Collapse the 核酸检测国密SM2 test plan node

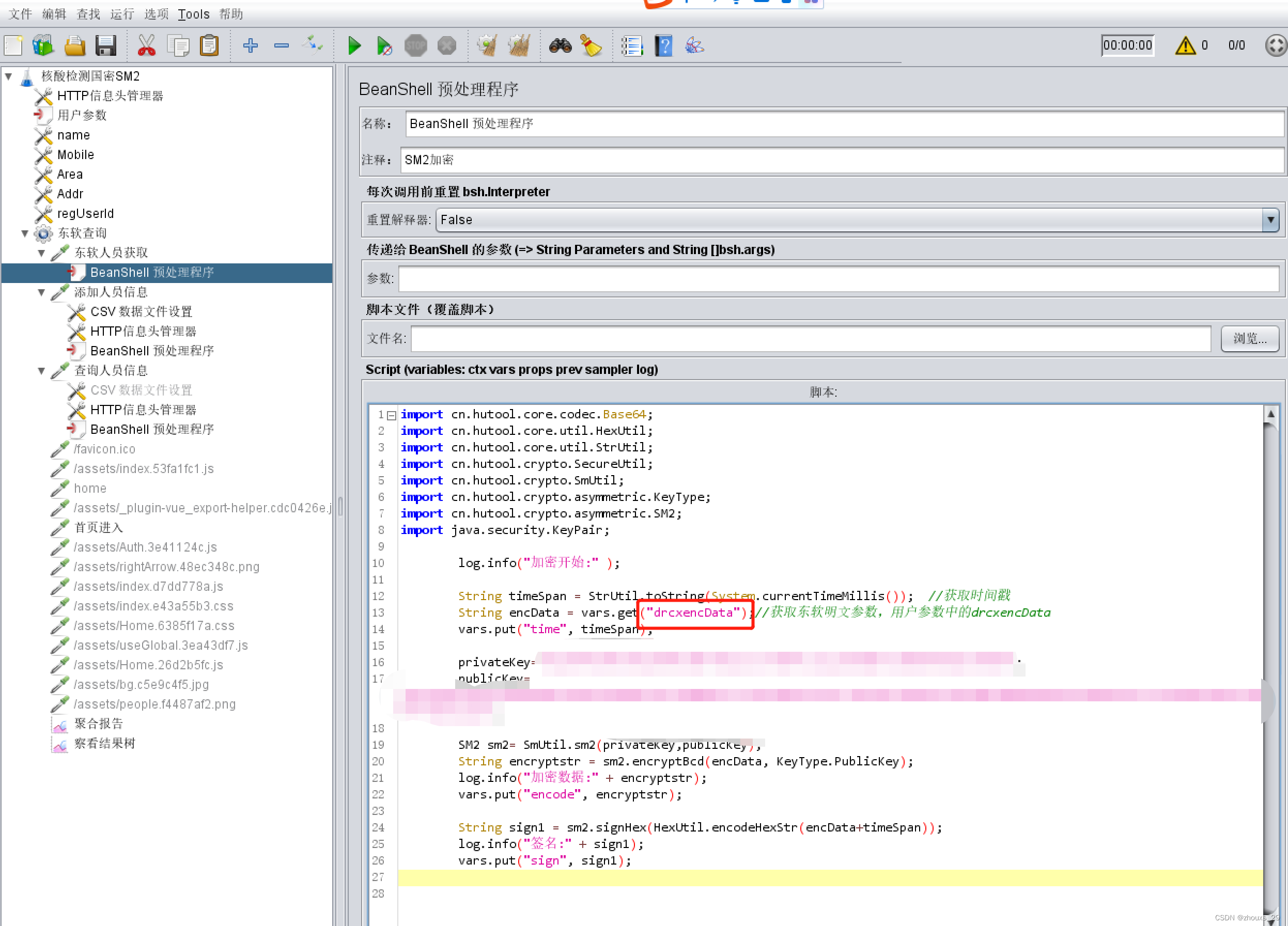(8, 75)
